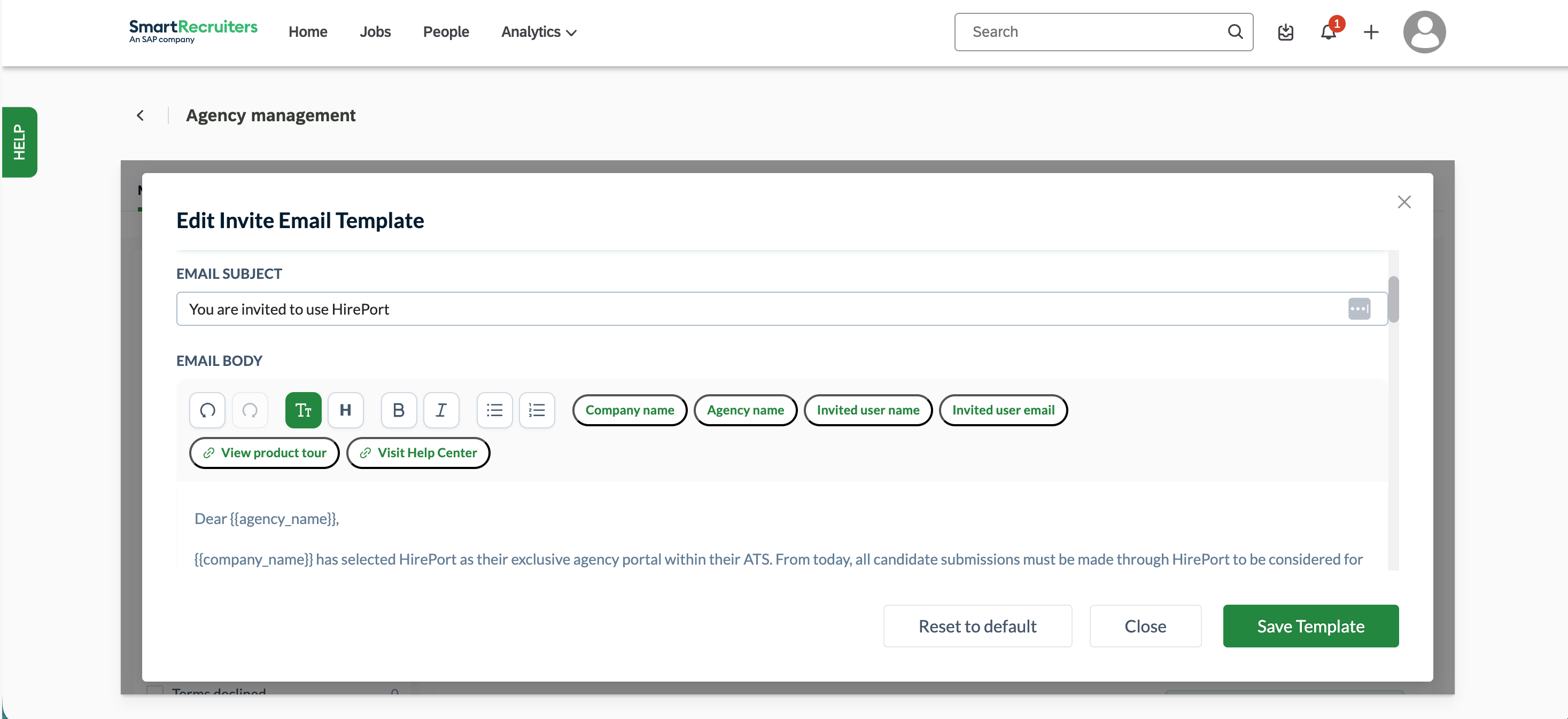Toggle bold formatting

pos(399,410)
